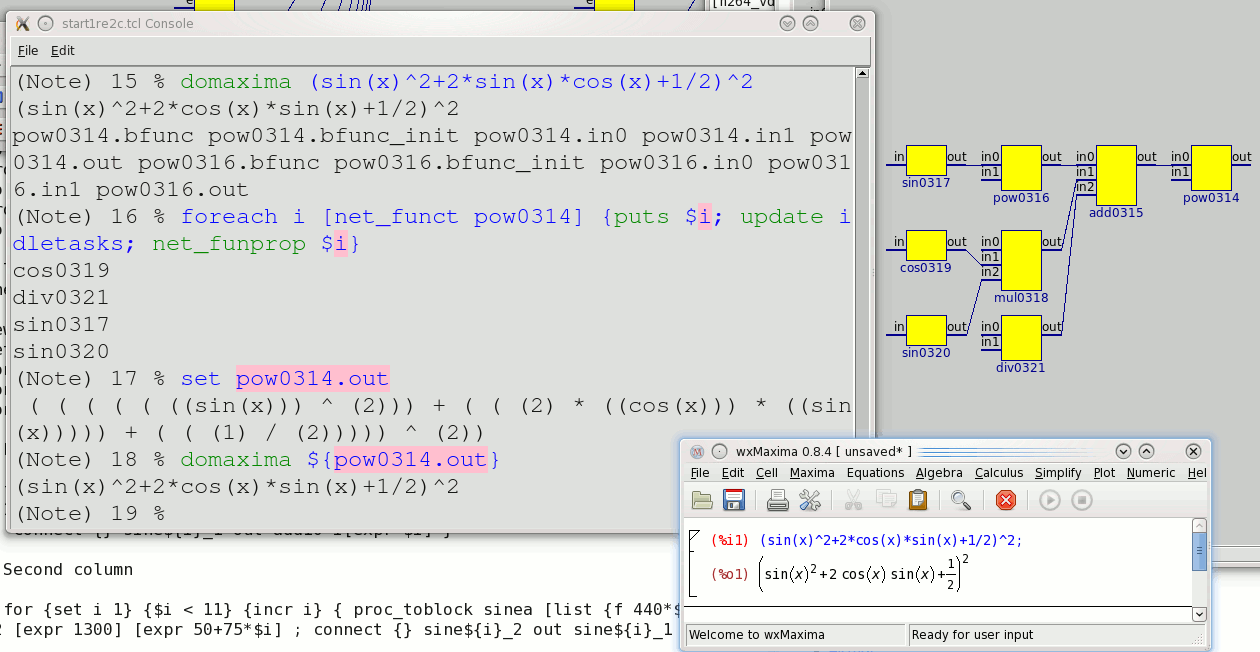Print the wxMaxima document
Screen dimensions: 1260x652
pyautogui.click(x=778, y=500)
